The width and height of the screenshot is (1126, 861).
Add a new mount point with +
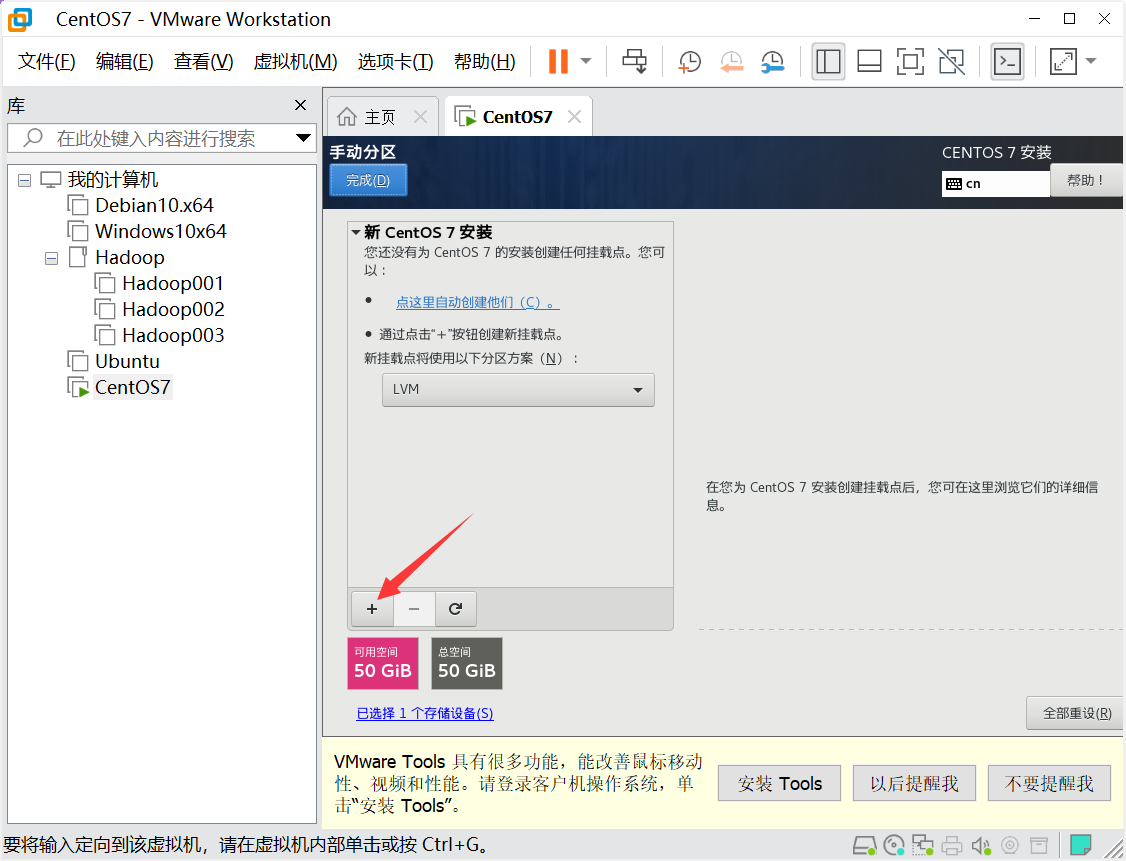[372, 609]
